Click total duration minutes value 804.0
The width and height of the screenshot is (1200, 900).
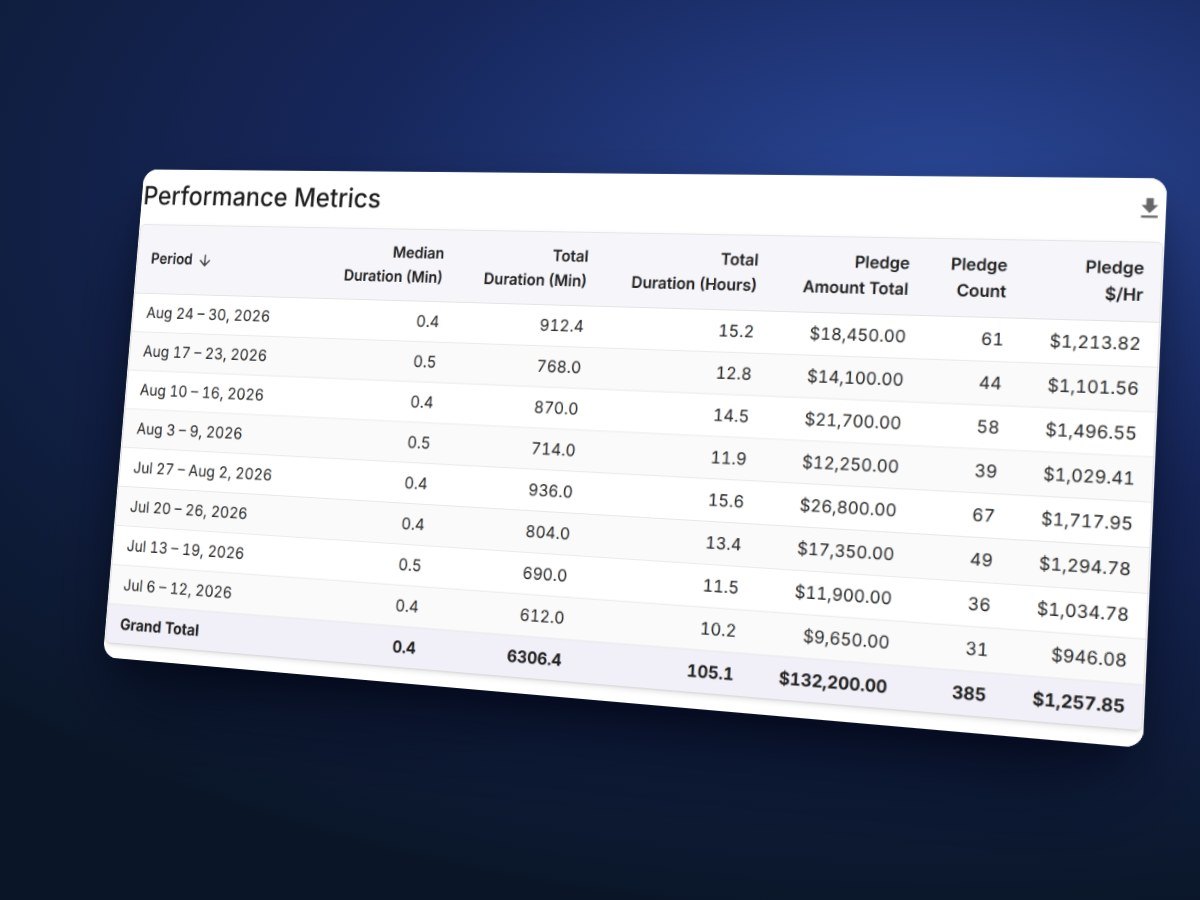click(x=547, y=532)
